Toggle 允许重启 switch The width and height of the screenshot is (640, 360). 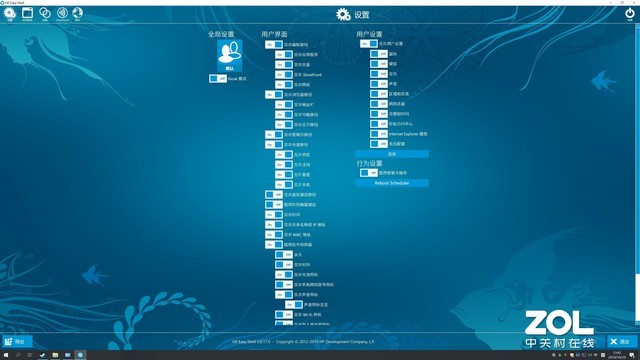[284, 175]
